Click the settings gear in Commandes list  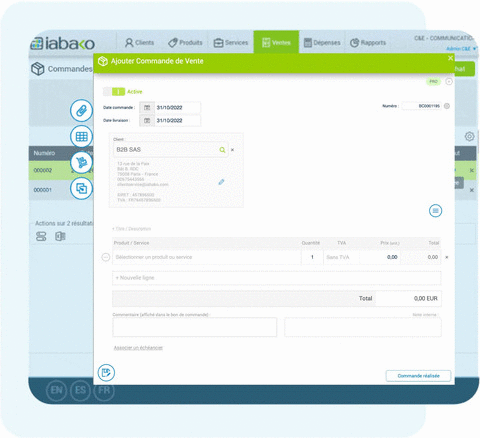[x=469, y=136]
